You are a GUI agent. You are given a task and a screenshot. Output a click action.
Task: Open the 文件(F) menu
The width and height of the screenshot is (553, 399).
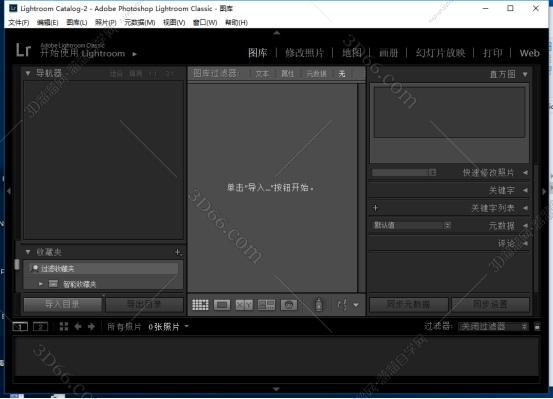pos(19,23)
